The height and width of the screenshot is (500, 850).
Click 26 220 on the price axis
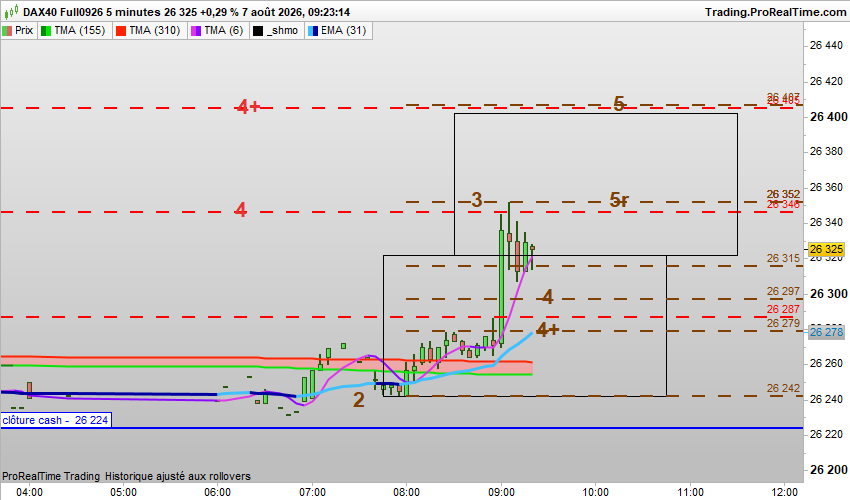pyautogui.click(x=826, y=434)
